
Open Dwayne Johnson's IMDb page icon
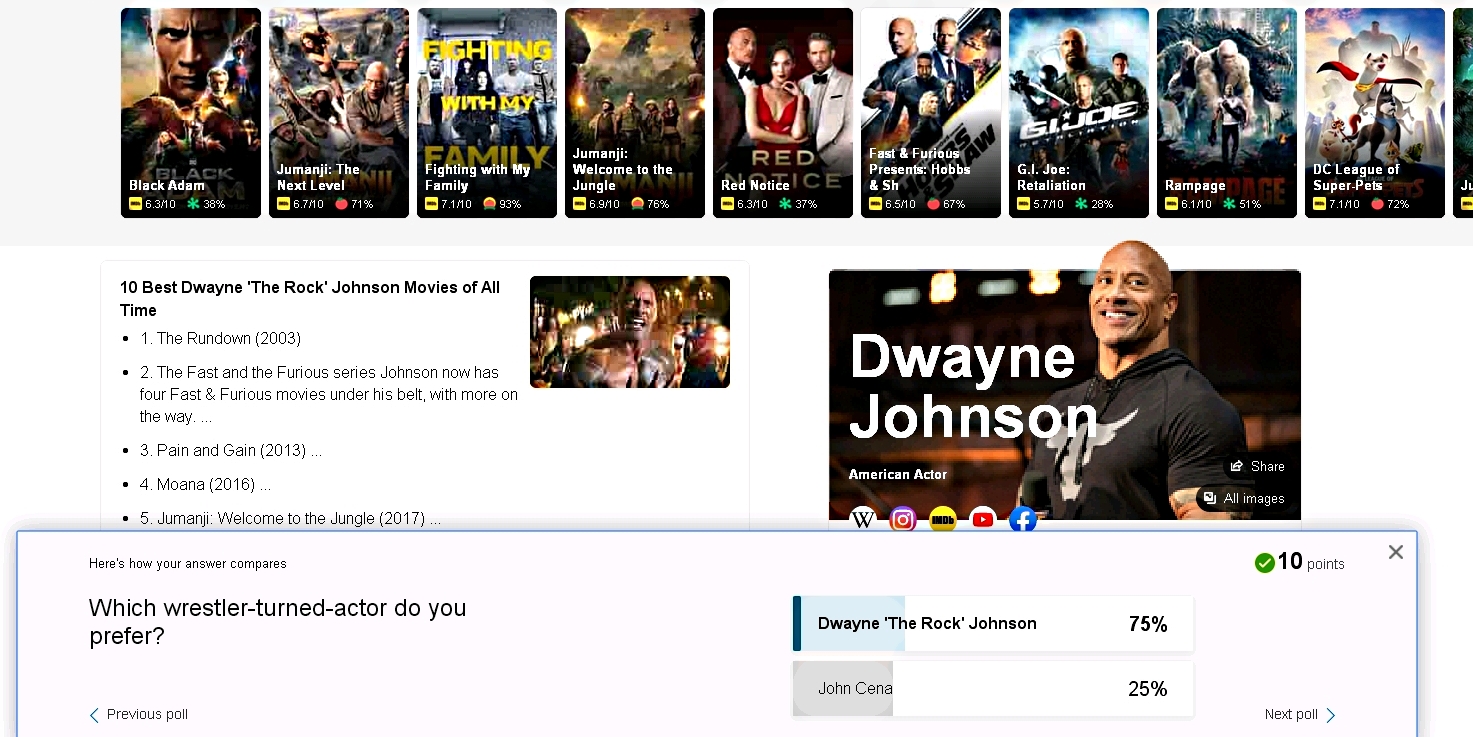tap(943, 520)
